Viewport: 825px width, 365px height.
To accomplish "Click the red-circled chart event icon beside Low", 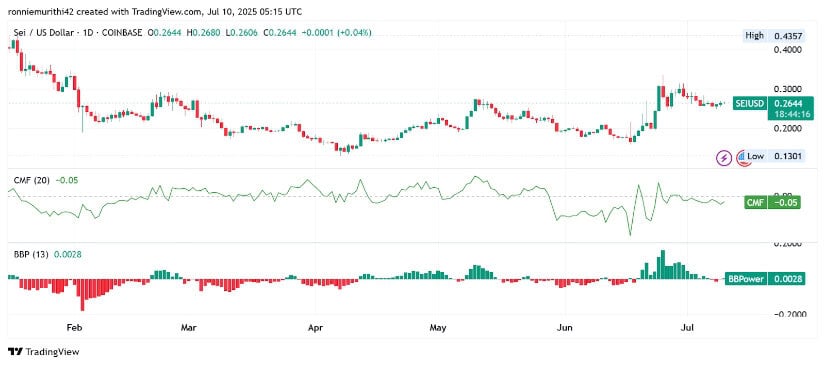I will pos(742,157).
